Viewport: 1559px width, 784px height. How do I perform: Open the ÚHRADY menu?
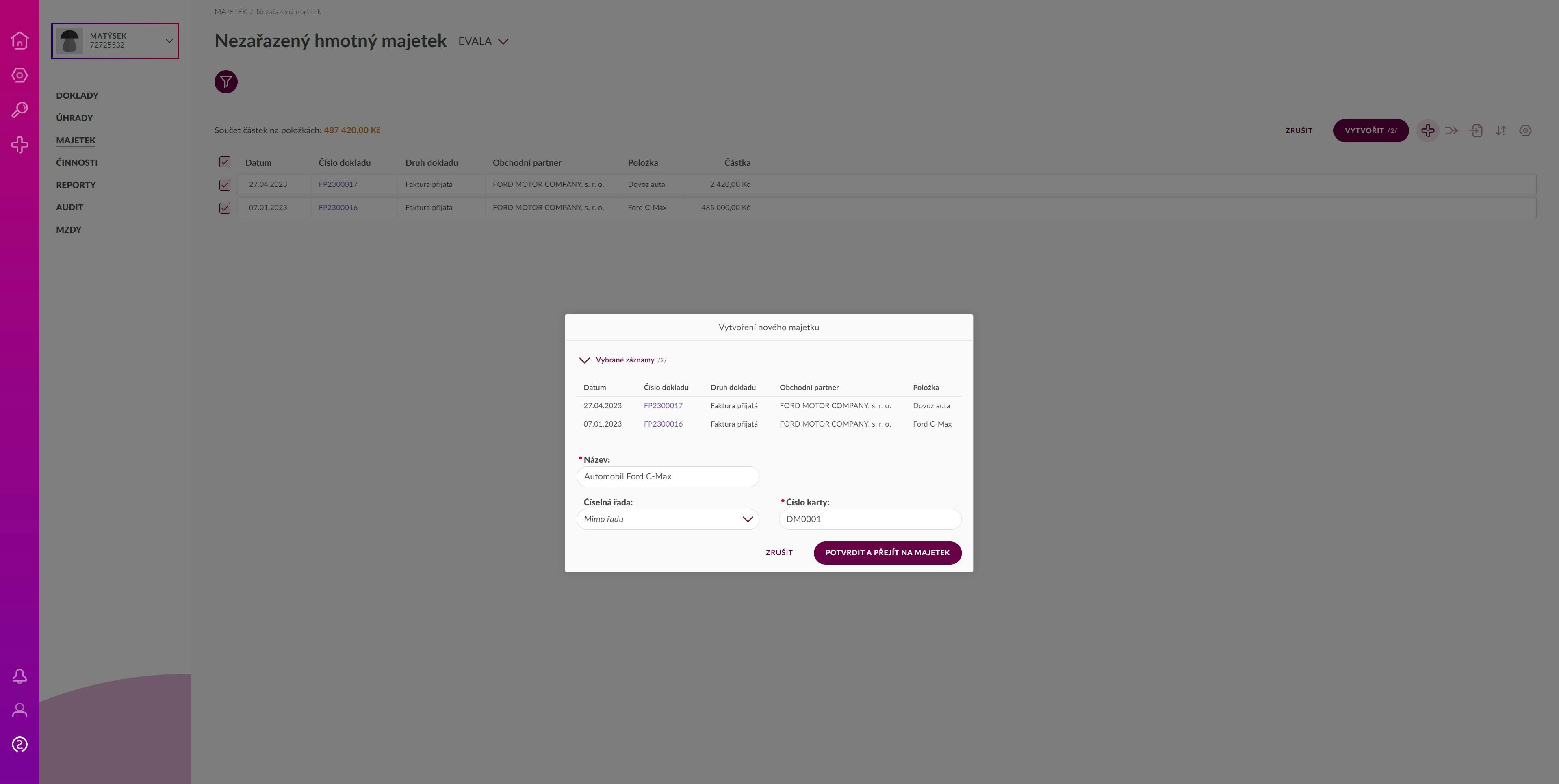pos(74,118)
